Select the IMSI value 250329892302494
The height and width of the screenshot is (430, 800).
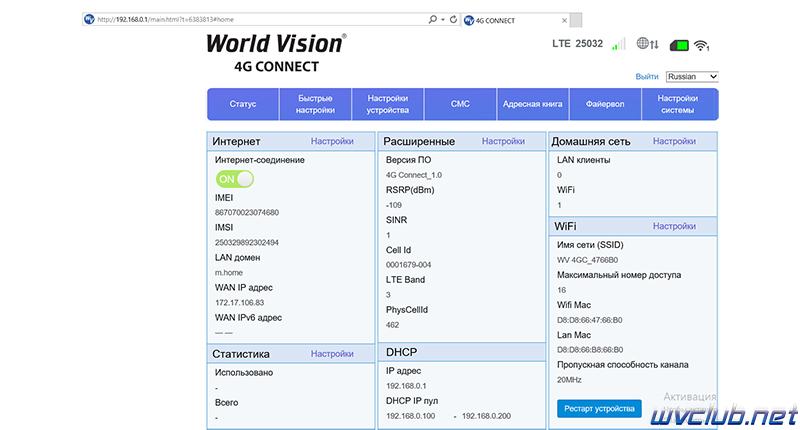tap(247, 242)
